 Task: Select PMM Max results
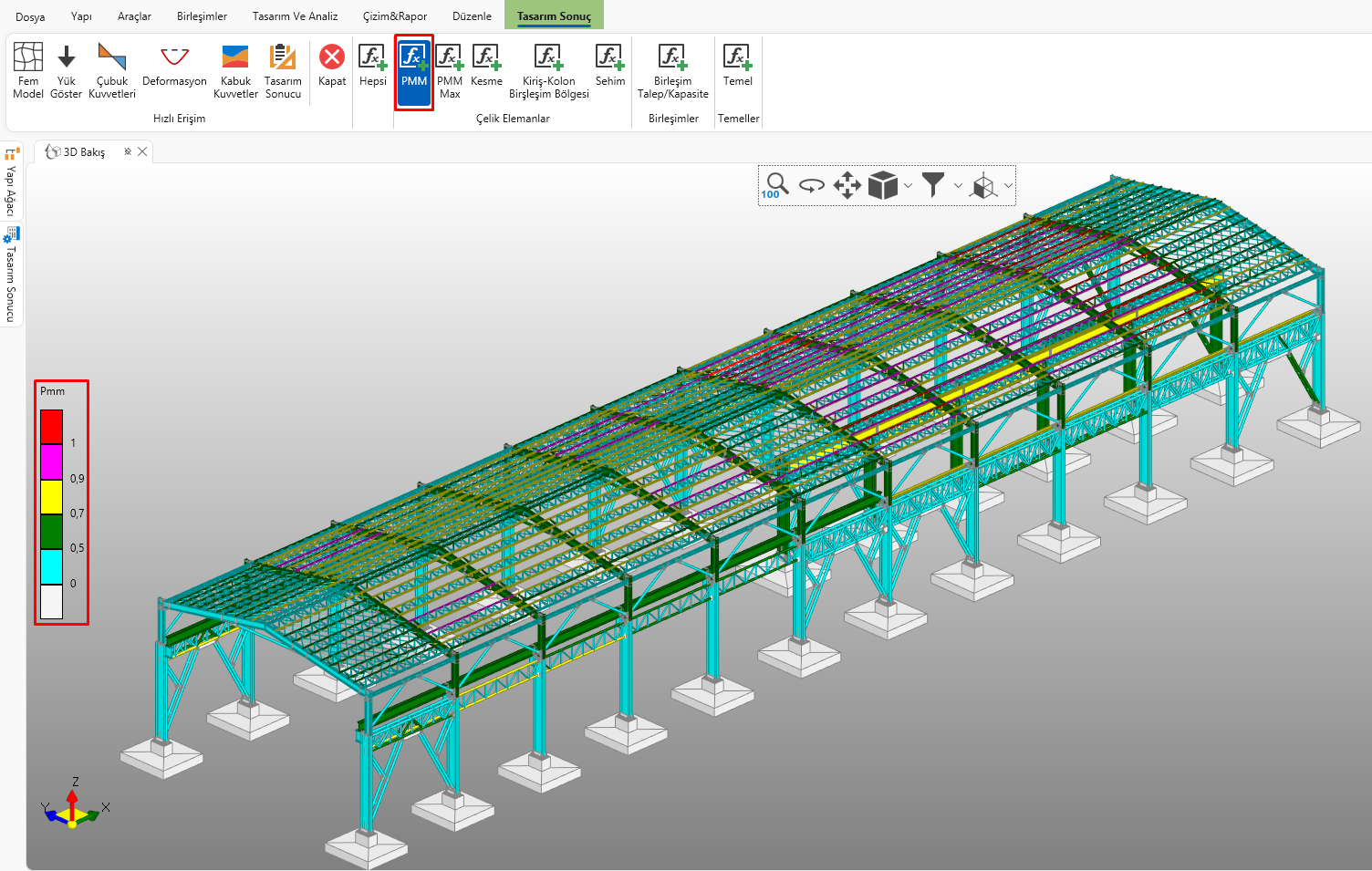tap(450, 71)
